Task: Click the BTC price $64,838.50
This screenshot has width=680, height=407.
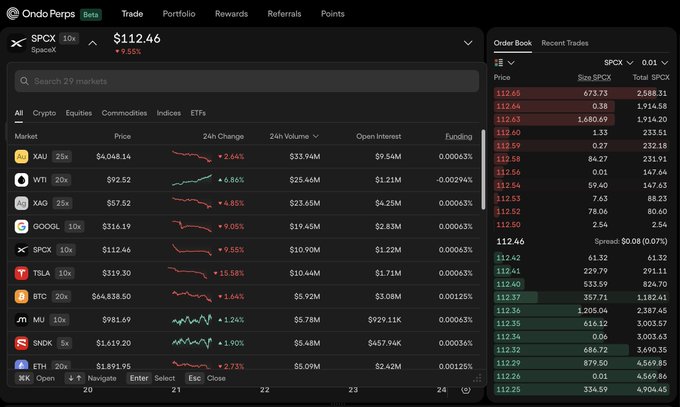Action: pyautogui.click(x=111, y=296)
